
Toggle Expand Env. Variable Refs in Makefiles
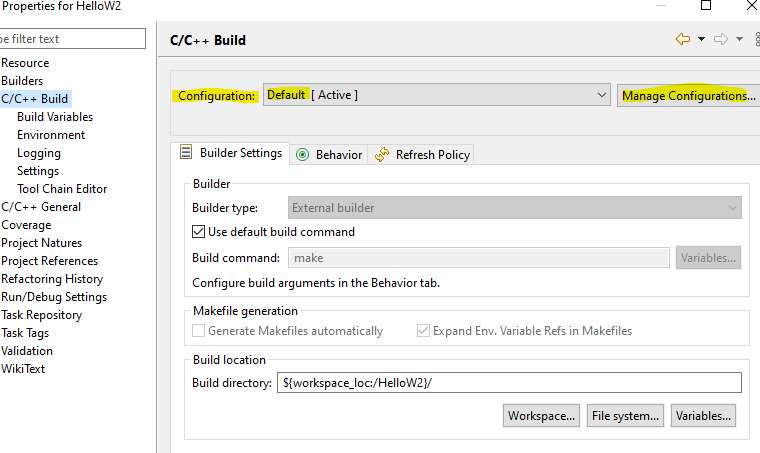[x=423, y=330]
